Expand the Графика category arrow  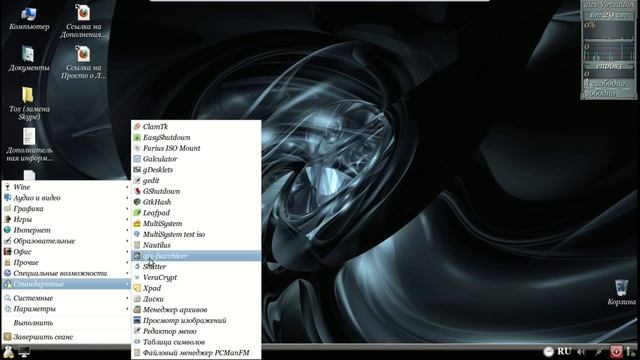[127, 209]
